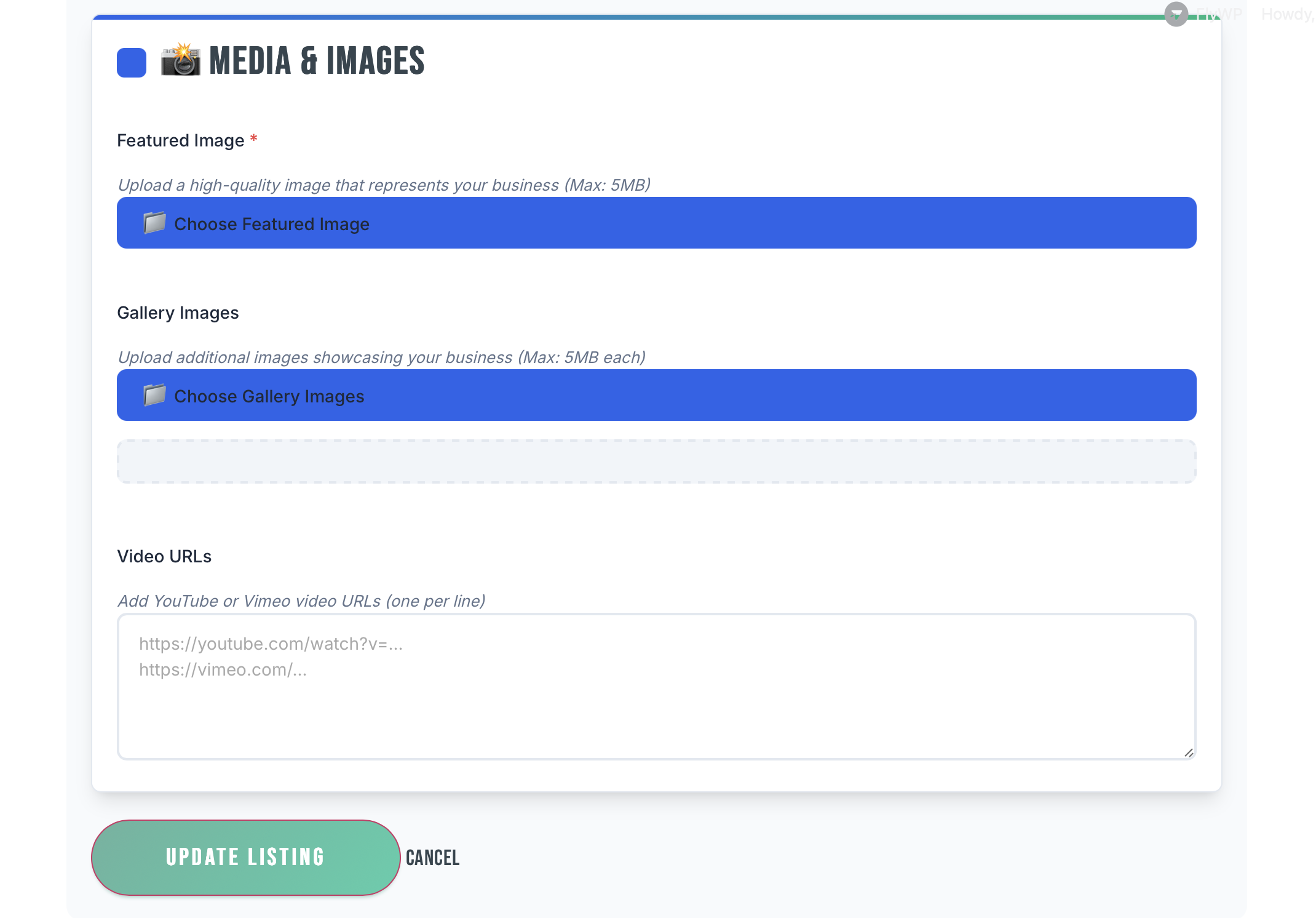The height and width of the screenshot is (918, 1316).
Task: Focus the Video URLs text area
Action: (657, 687)
